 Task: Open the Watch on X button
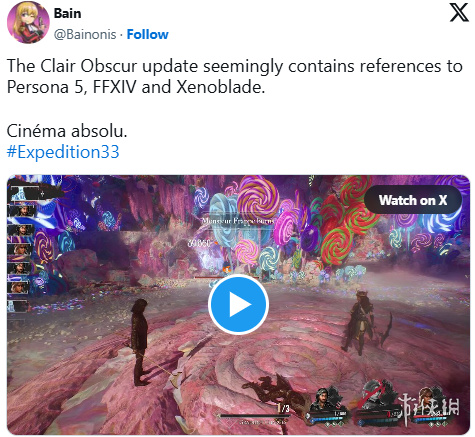(x=413, y=200)
